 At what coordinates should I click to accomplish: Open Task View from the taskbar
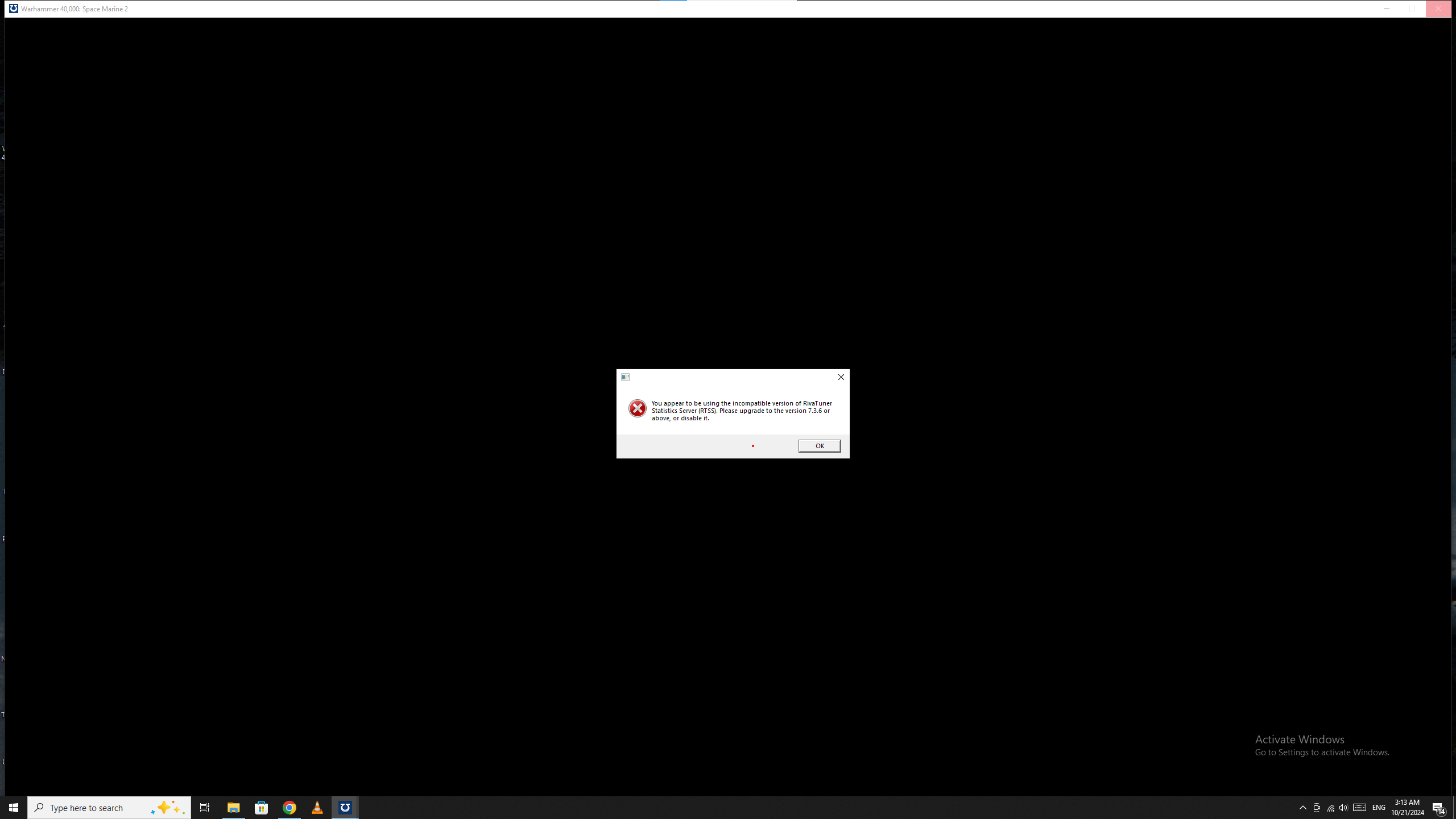coord(204,808)
